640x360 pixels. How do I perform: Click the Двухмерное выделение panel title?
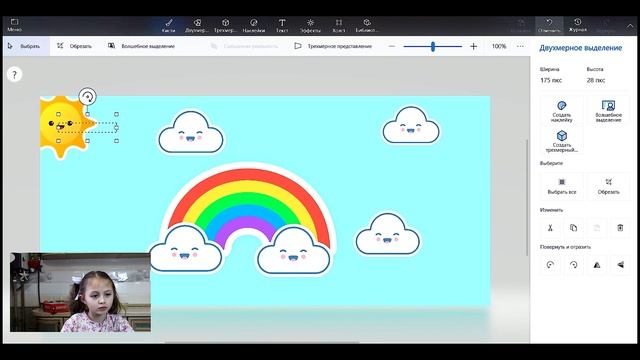[x=580, y=48]
